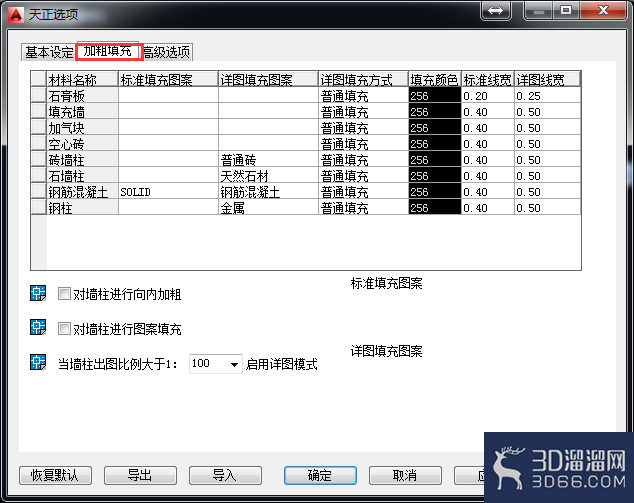This screenshot has width=634, height=503.
Task: Click the icon beside 当墙柱出图比例大于1
Action: pos(38,362)
